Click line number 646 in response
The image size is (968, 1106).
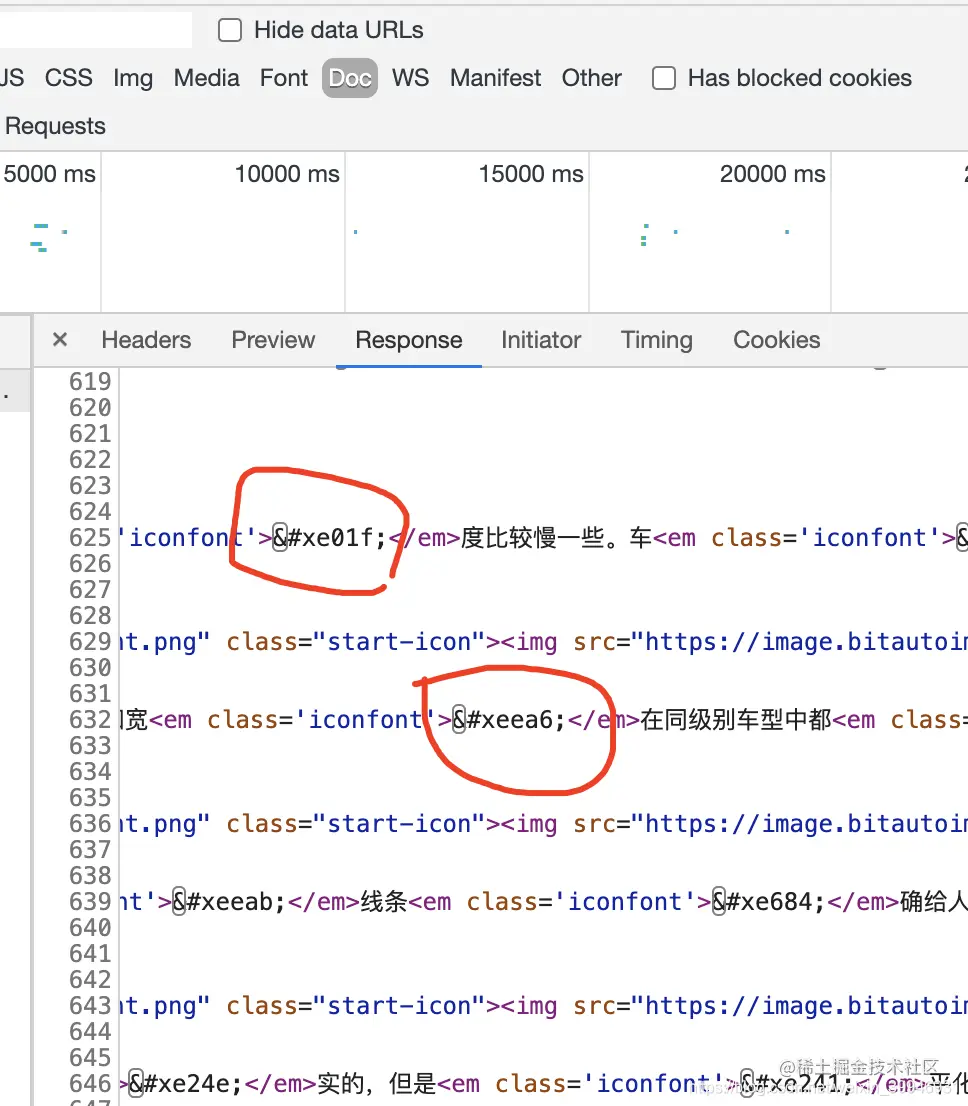pyautogui.click(x=90, y=1084)
